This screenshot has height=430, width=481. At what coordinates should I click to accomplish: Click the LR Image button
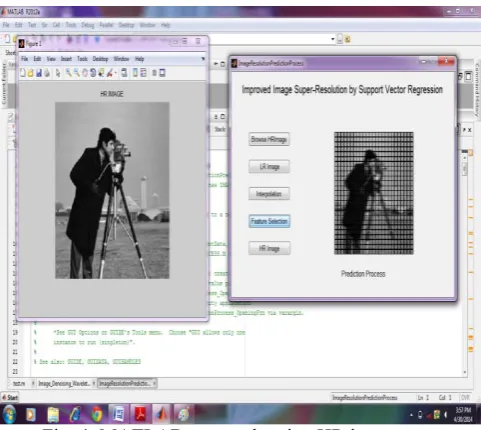point(269,166)
